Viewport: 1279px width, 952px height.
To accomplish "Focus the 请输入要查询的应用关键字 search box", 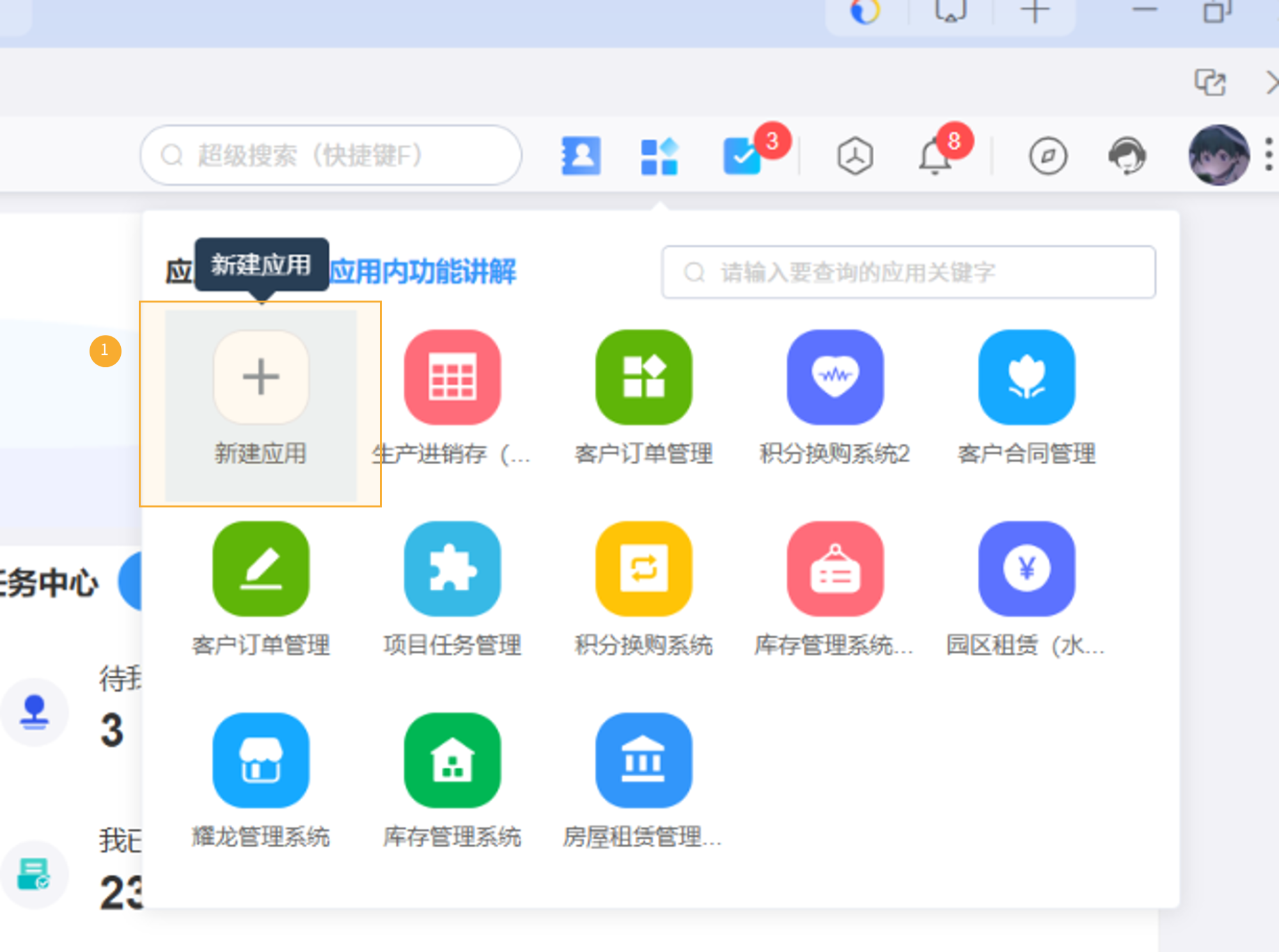I will pos(908,272).
